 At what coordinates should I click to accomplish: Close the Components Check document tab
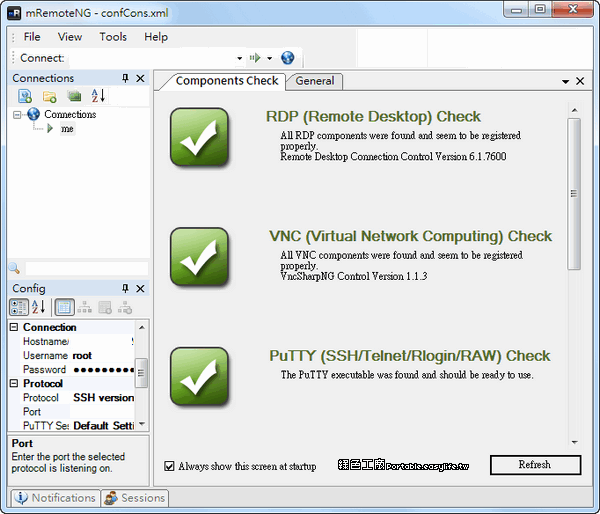[x=580, y=81]
